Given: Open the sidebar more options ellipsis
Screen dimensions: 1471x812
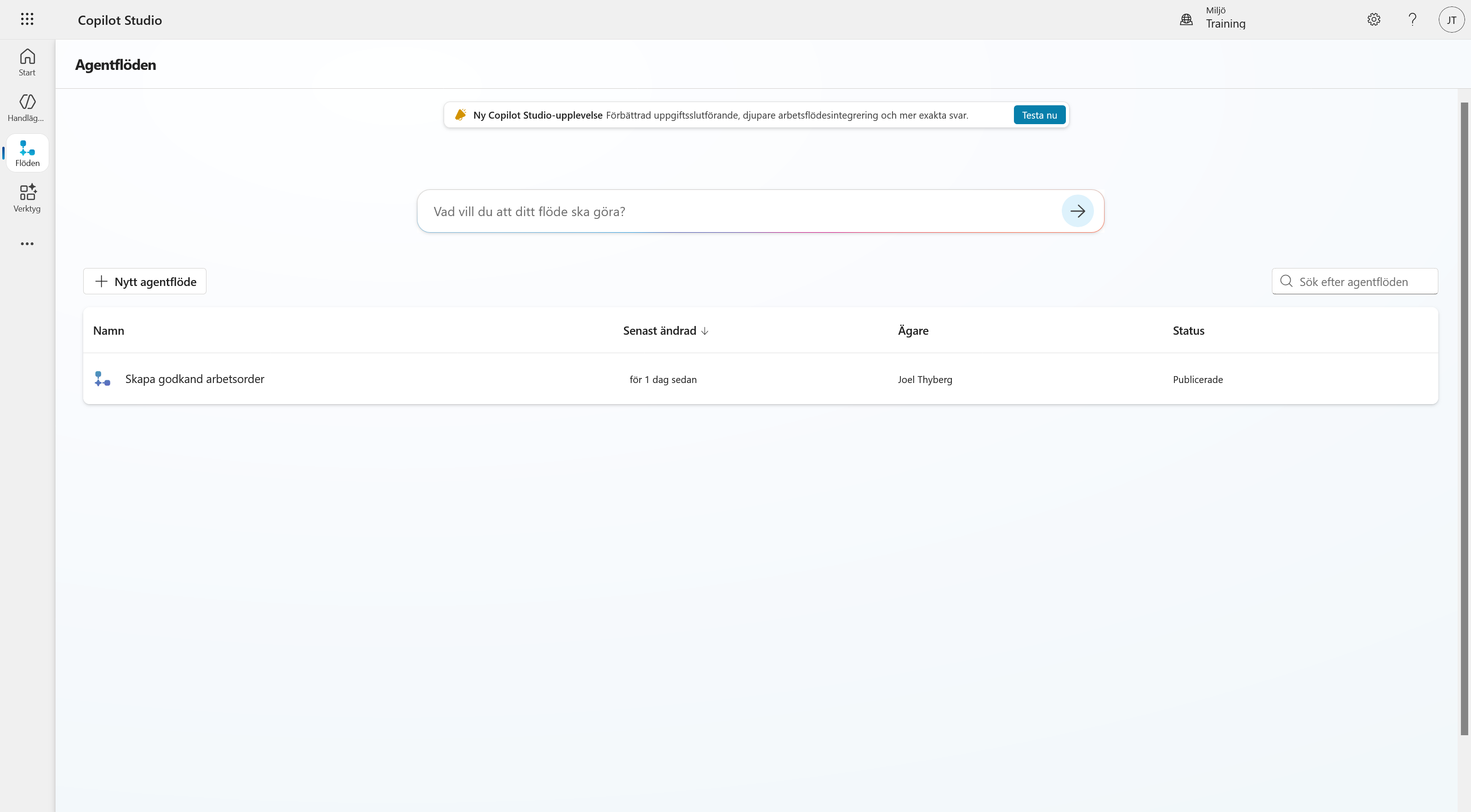Looking at the screenshot, I should [x=27, y=244].
